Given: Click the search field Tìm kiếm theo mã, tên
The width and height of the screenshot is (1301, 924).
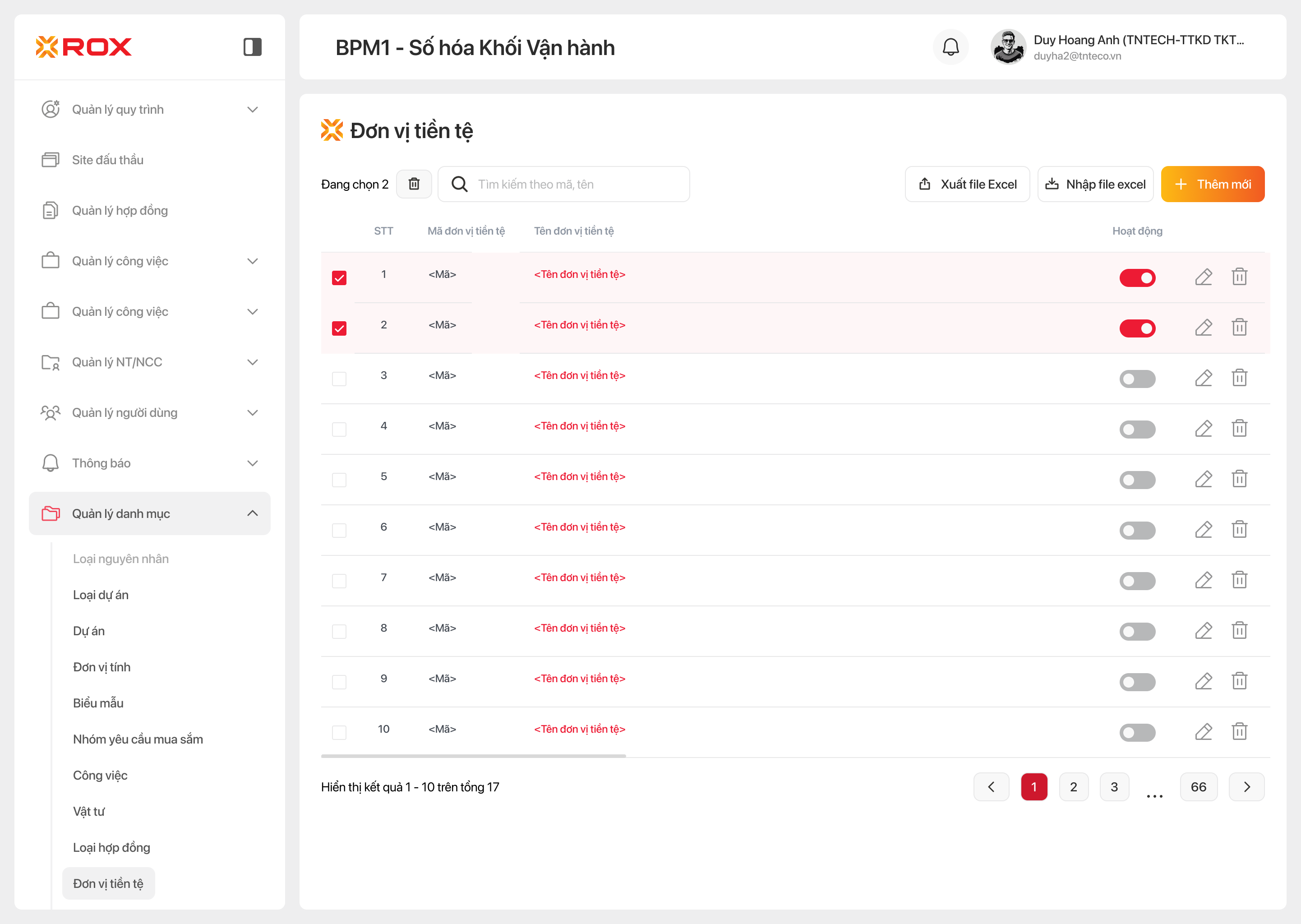Looking at the screenshot, I should tap(575, 184).
